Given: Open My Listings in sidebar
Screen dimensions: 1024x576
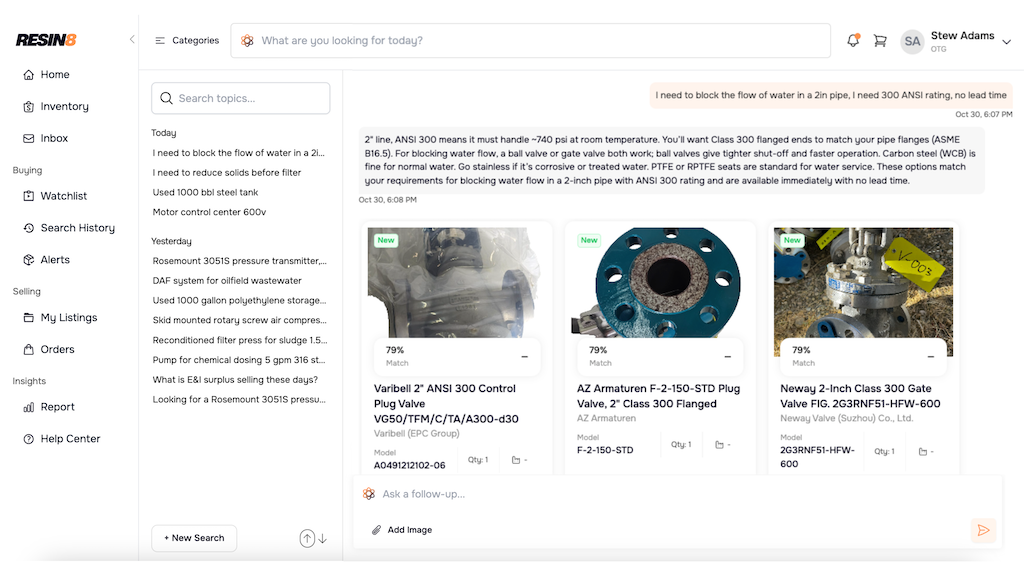Looking at the screenshot, I should (x=68, y=318).
